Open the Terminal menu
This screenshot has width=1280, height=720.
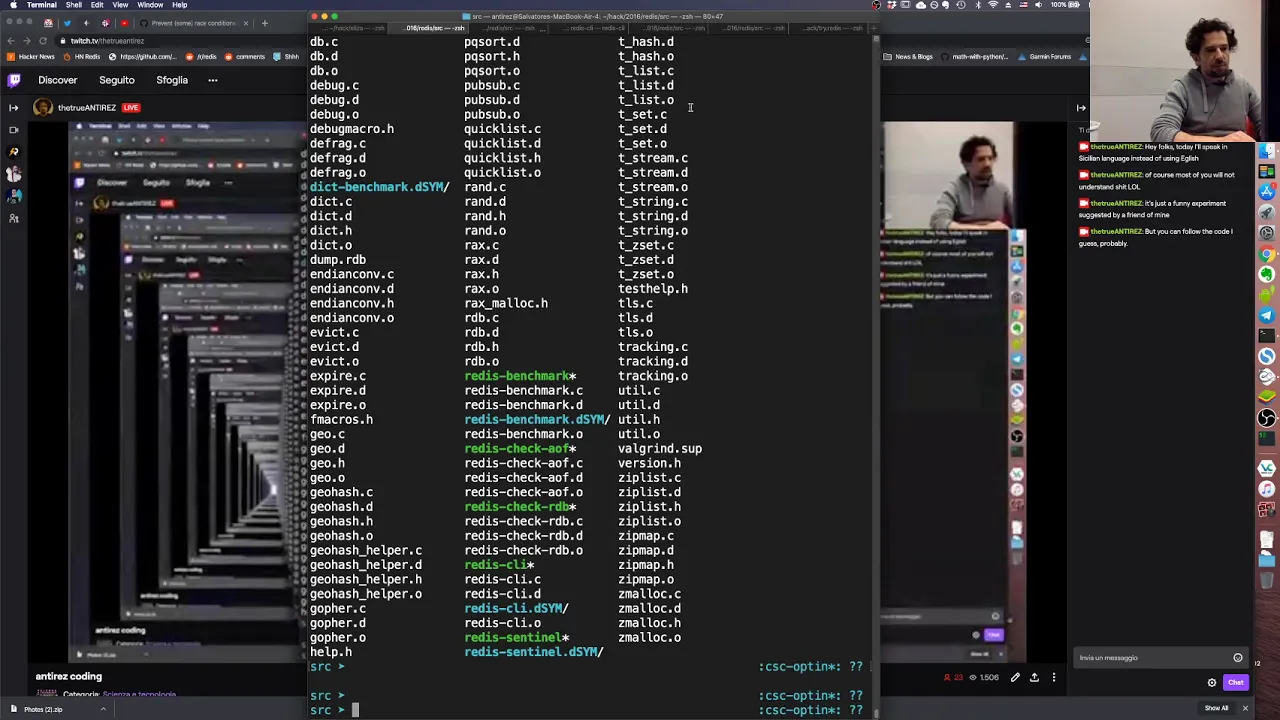(41, 5)
